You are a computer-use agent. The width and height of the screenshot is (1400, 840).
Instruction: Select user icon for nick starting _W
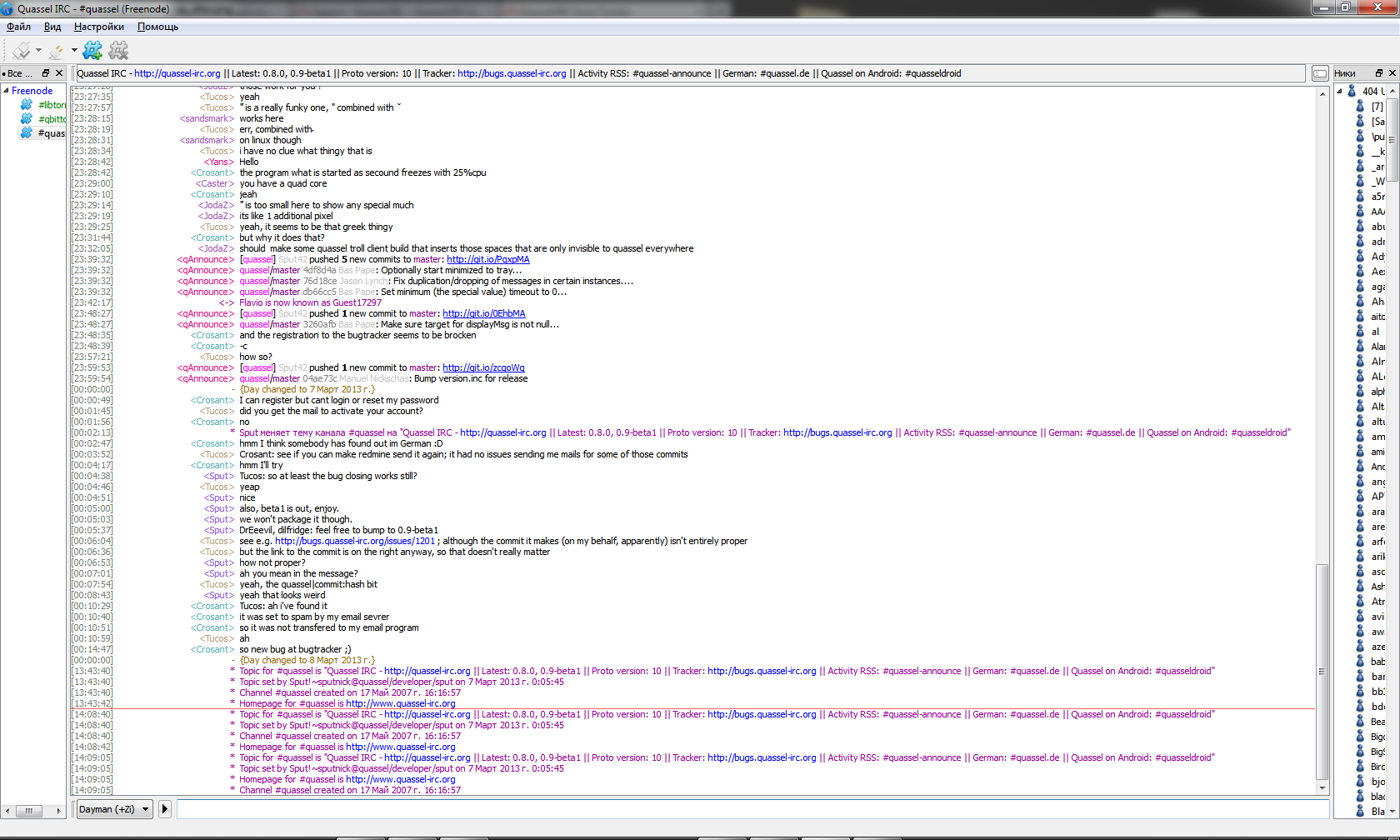pos(1360,181)
